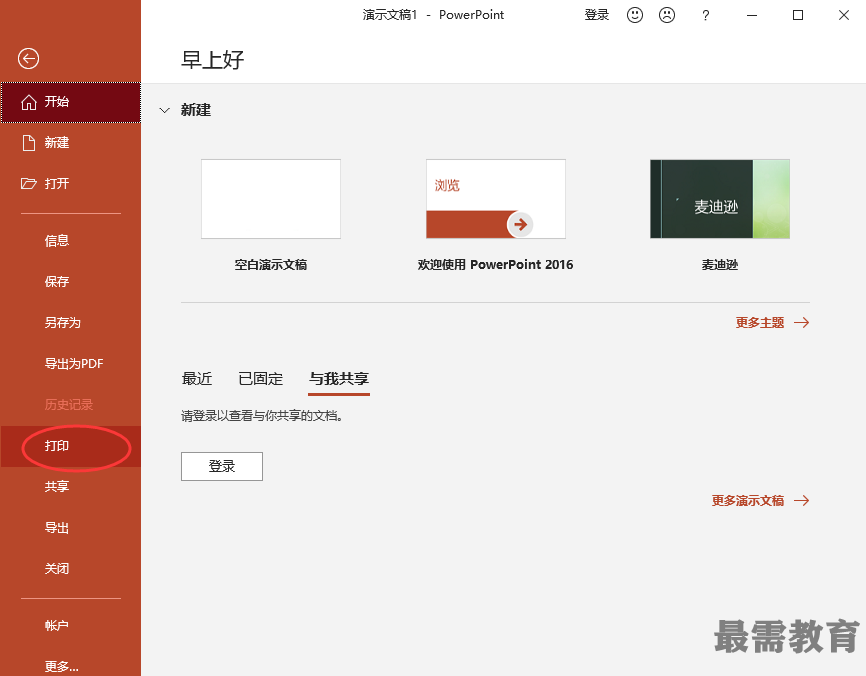Maximize the PowerPoint window
The width and height of the screenshot is (866, 676).
click(x=798, y=15)
